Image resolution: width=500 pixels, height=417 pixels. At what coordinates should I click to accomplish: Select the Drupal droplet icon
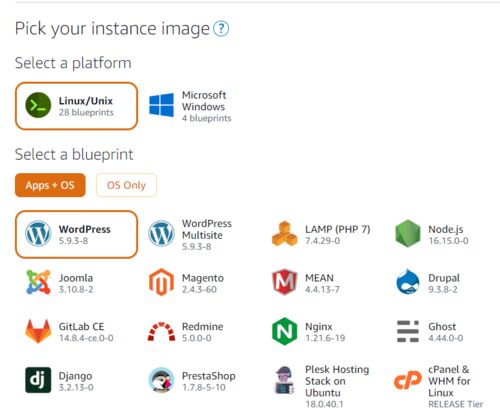pos(408,282)
